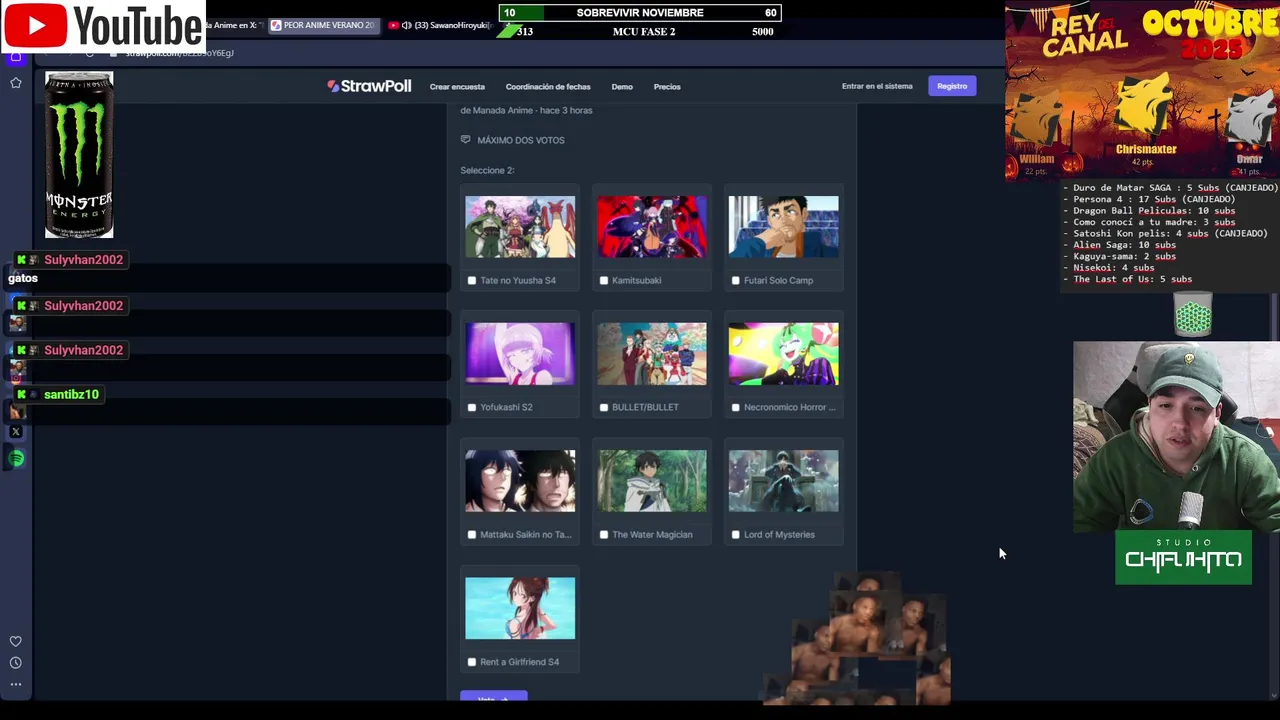Image resolution: width=1280 pixels, height=720 pixels.
Task: Open Crear encuesta menu item
Action: tap(457, 87)
